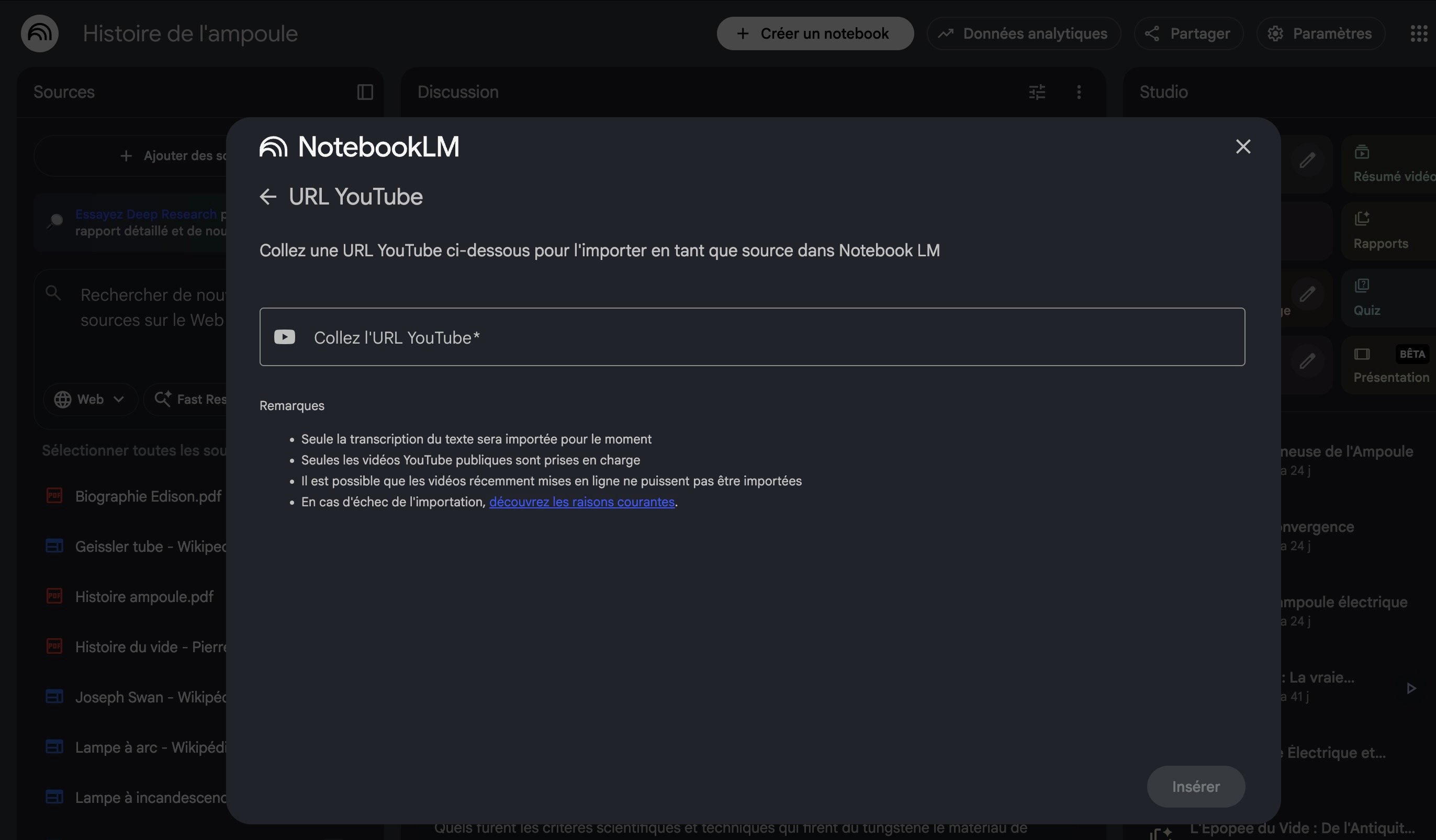Click the Insérer button
1436x840 pixels.
pyautogui.click(x=1195, y=787)
